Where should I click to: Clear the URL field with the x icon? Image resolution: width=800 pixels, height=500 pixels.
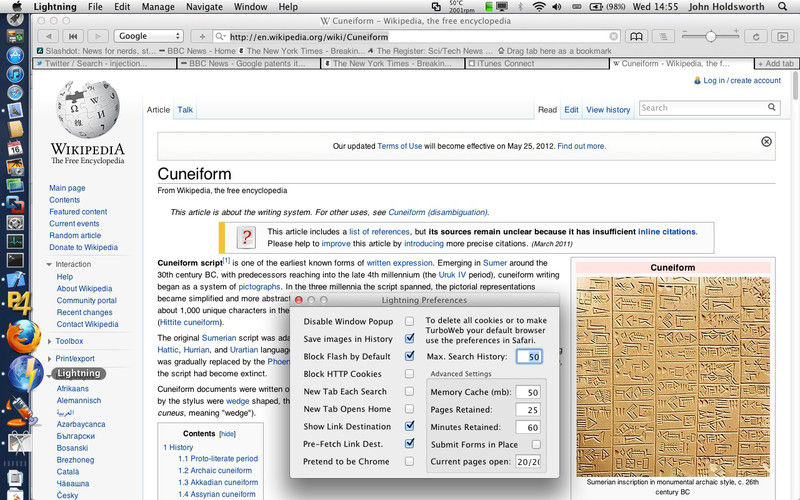[x=613, y=36]
